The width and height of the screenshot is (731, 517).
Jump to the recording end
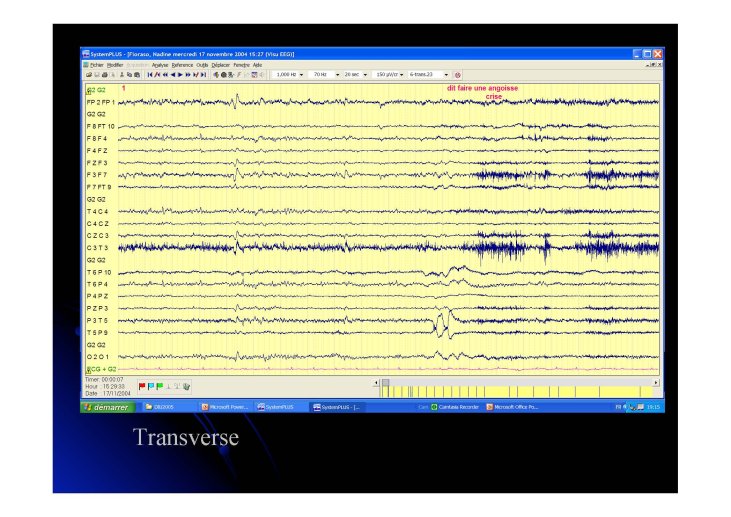click(x=203, y=75)
